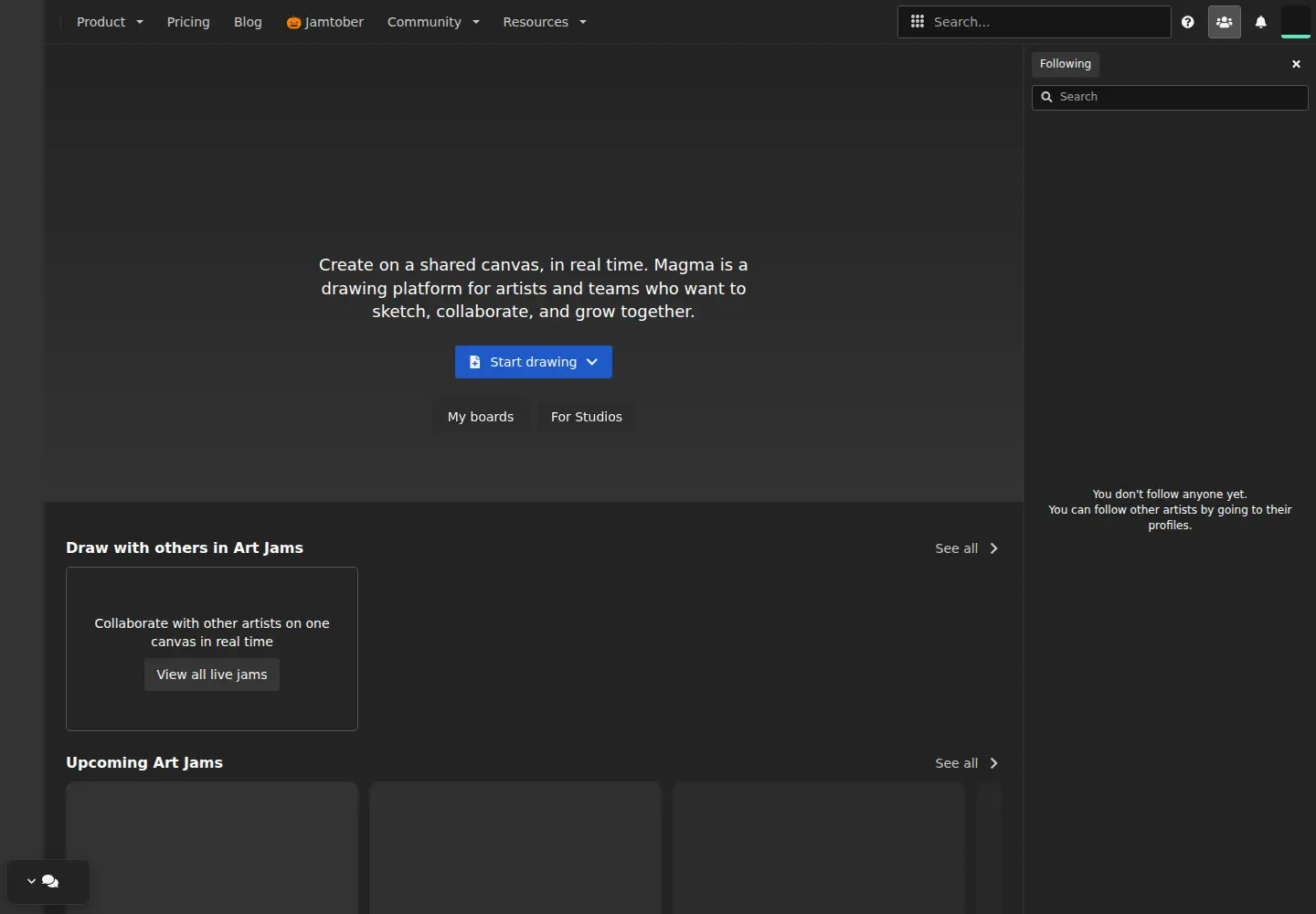Open the second Upcoming Art Jams card
The width and height of the screenshot is (1316, 914).
(515, 847)
